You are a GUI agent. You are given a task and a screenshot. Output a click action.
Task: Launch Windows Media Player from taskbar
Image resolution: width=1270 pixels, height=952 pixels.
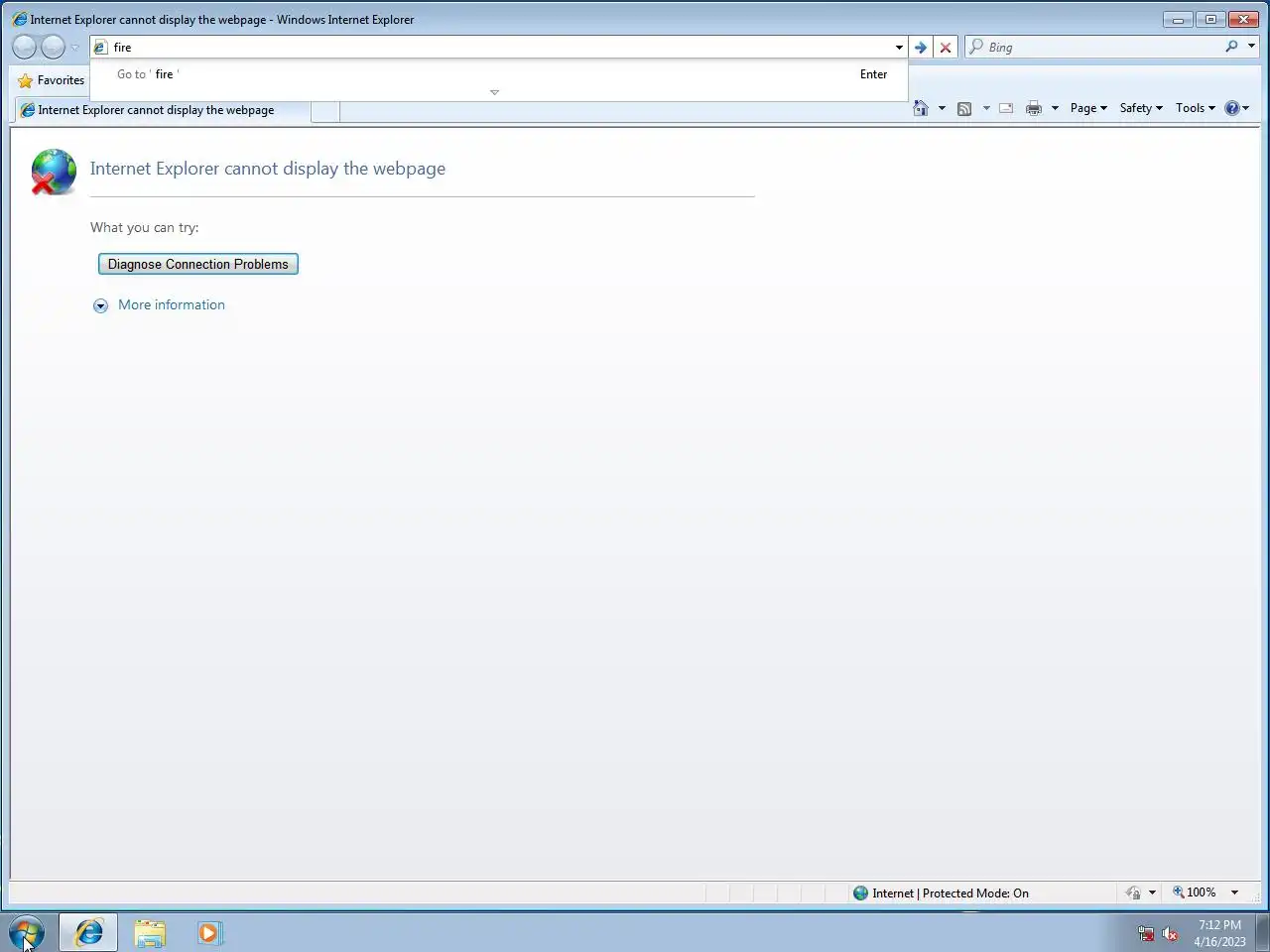pos(209,933)
